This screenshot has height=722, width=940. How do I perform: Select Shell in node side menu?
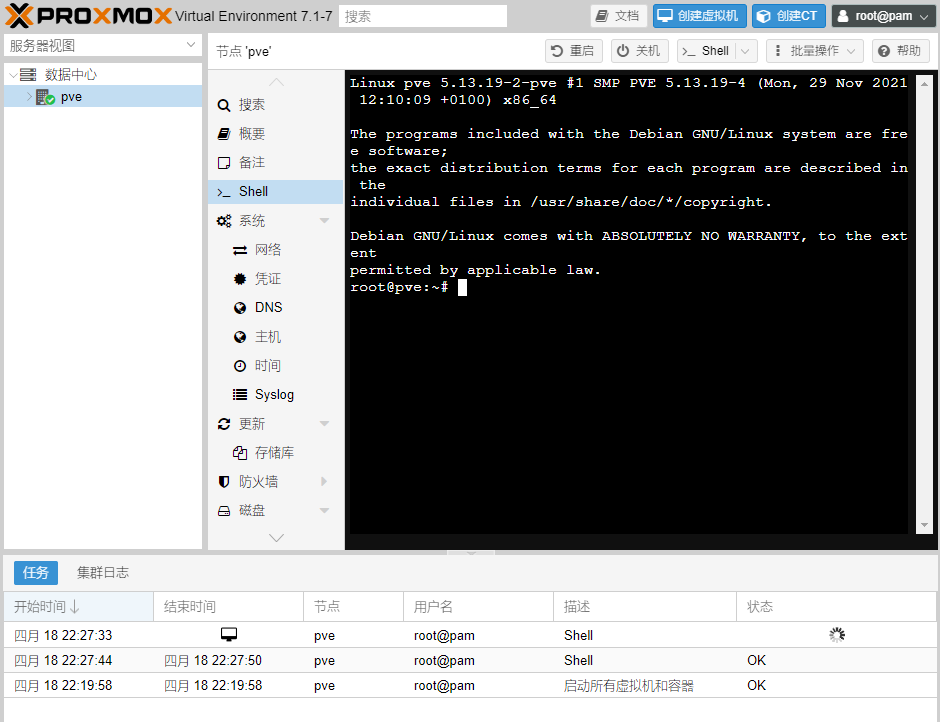pos(275,192)
